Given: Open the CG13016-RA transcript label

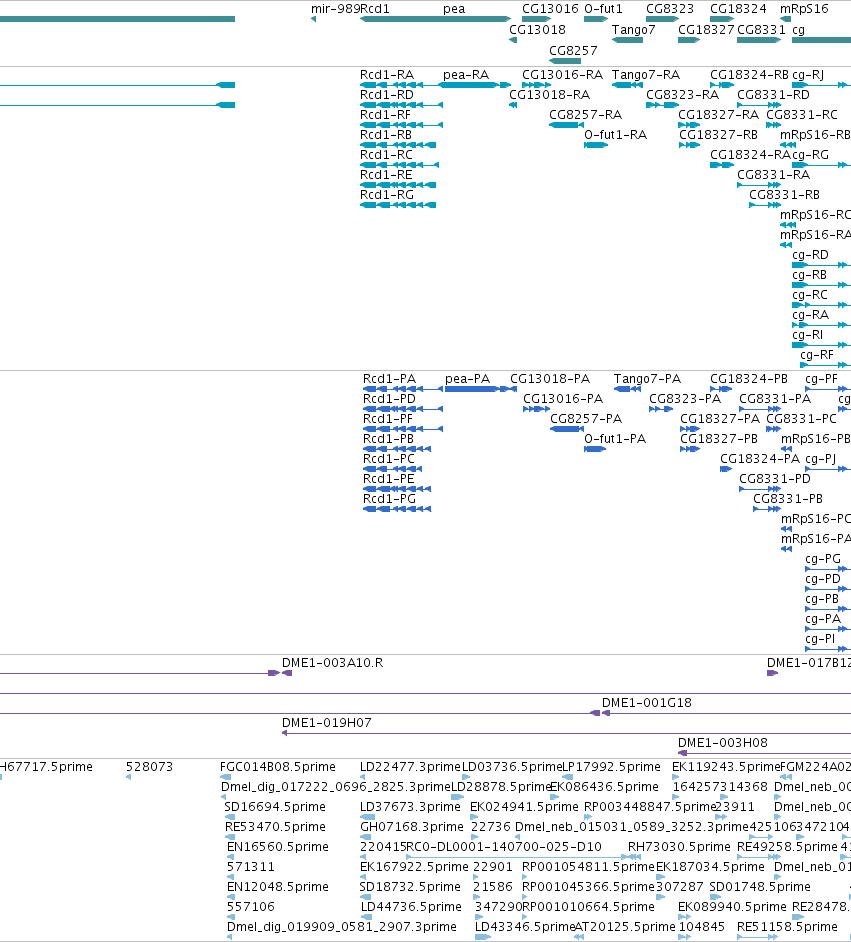Looking at the screenshot, I should (562, 75).
